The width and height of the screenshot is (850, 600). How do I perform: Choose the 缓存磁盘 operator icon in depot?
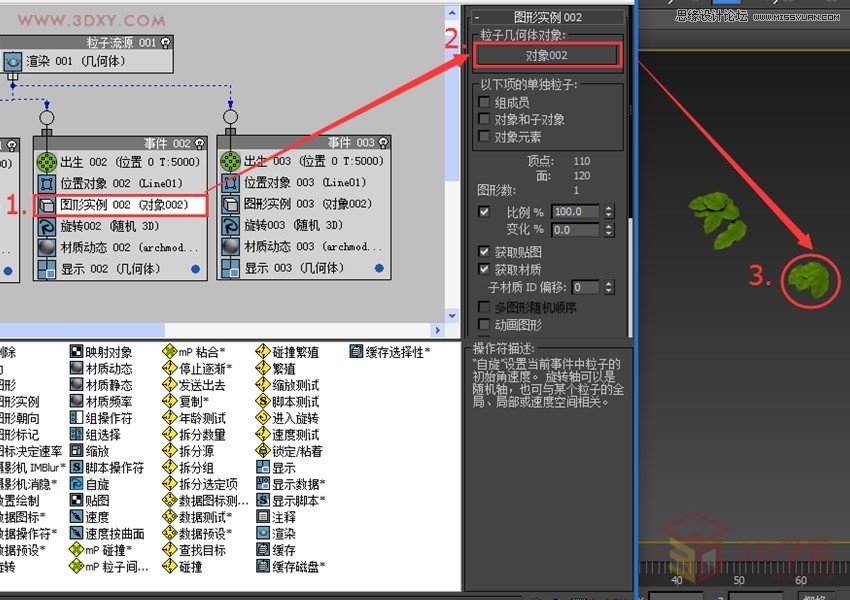263,567
